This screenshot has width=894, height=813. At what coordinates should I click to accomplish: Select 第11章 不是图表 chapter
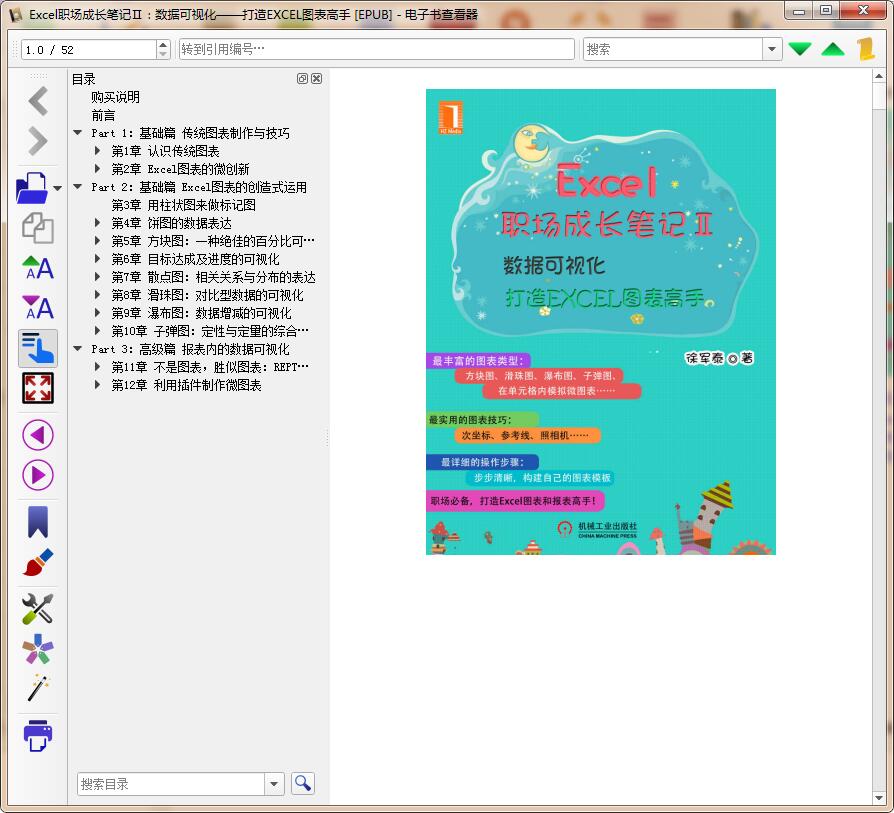click(x=210, y=367)
